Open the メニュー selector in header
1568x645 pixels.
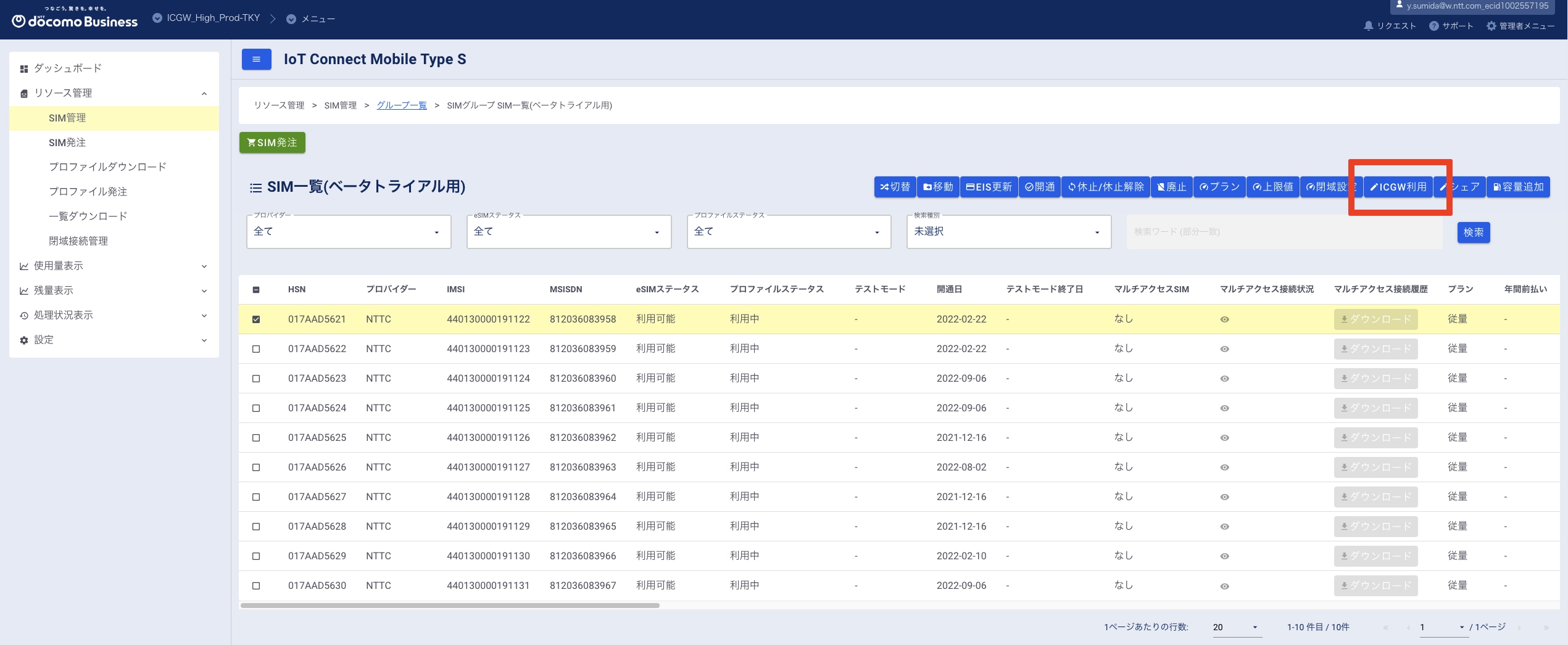[x=310, y=19]
